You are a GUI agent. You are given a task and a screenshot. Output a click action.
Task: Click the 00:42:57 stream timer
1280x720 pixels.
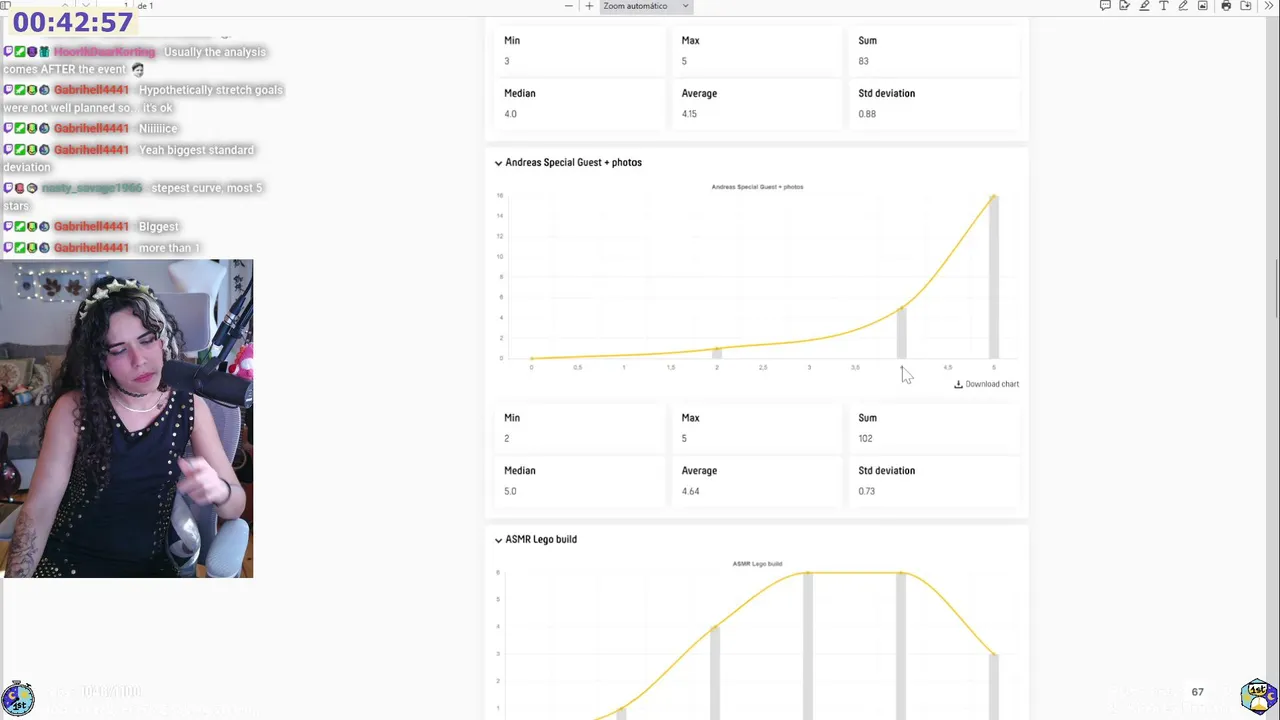73,22
